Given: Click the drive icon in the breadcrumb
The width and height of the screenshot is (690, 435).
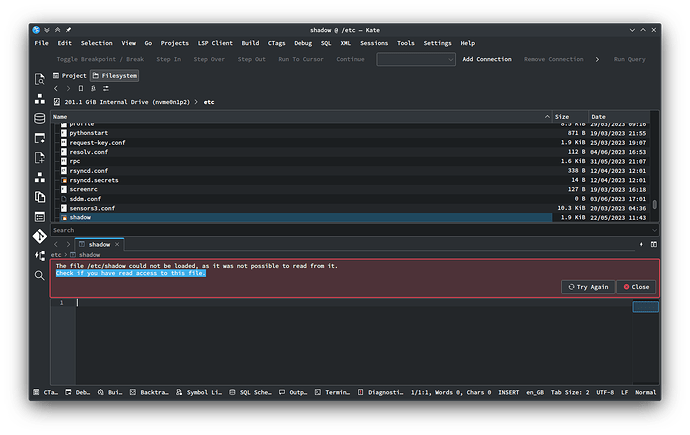Looking at the screenshot, I should click(57, 102).
